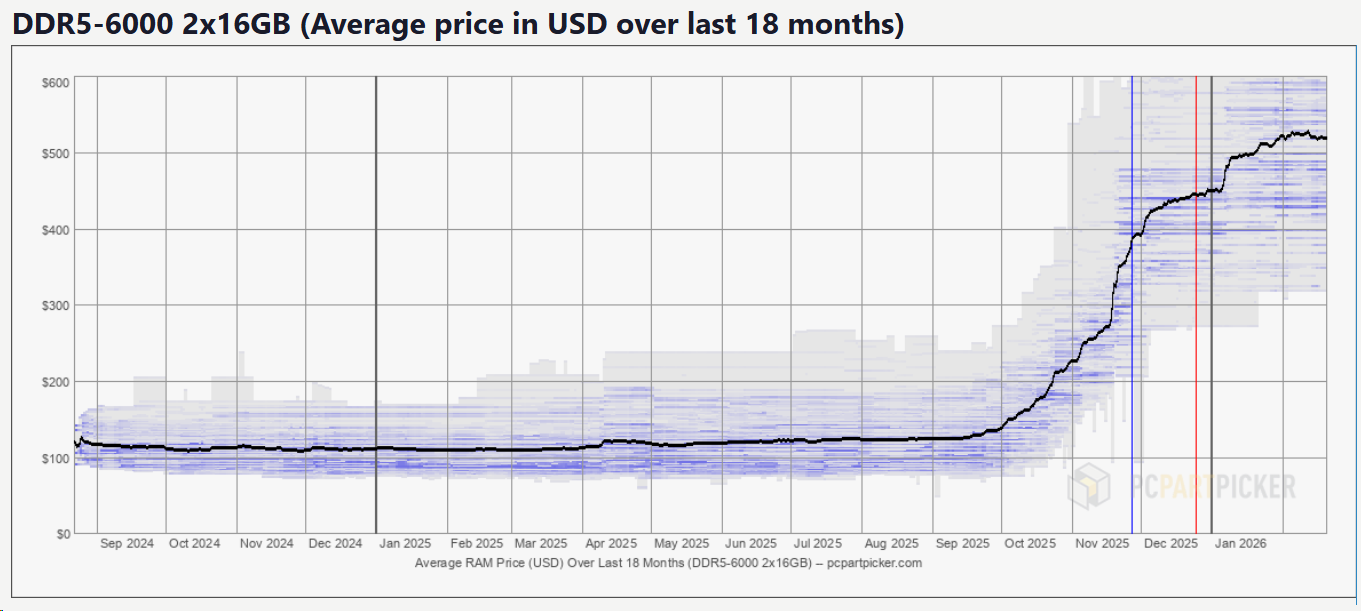
Task: Click the $300 y-axis label
Action: [x=56, y=306]
